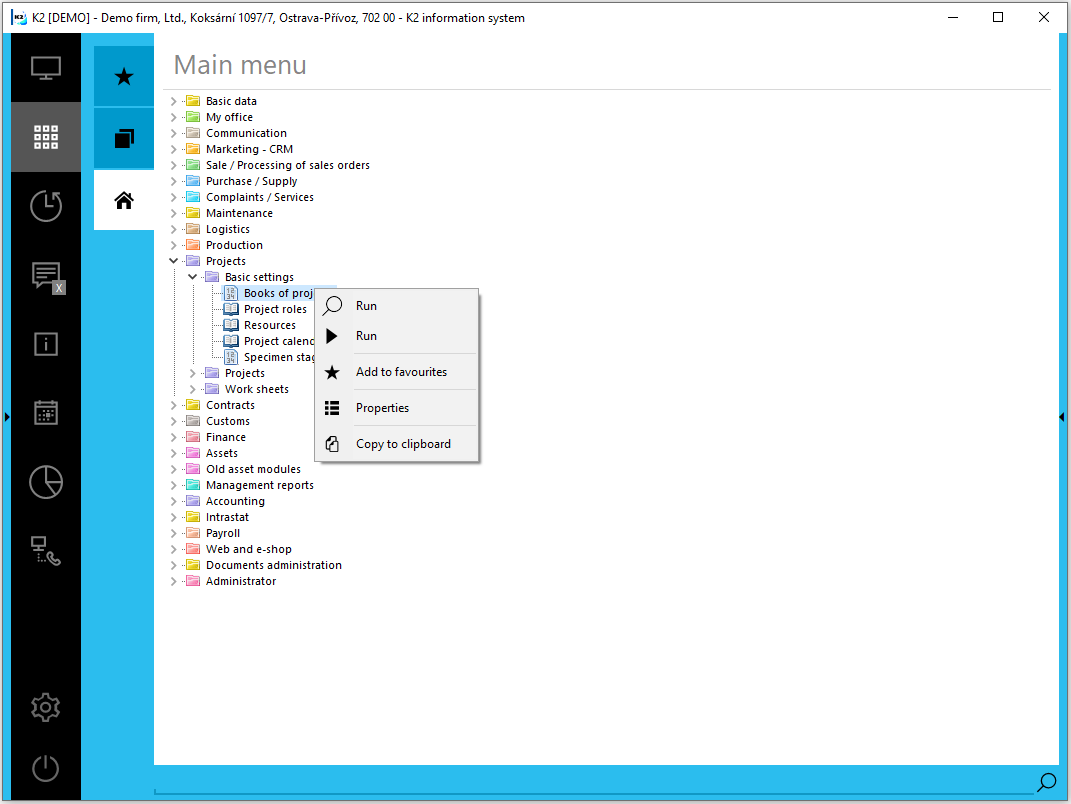Expand the Administrator node chevron
The width and height of the screenshot is (1071, 804).
click(x=173, y=581)
